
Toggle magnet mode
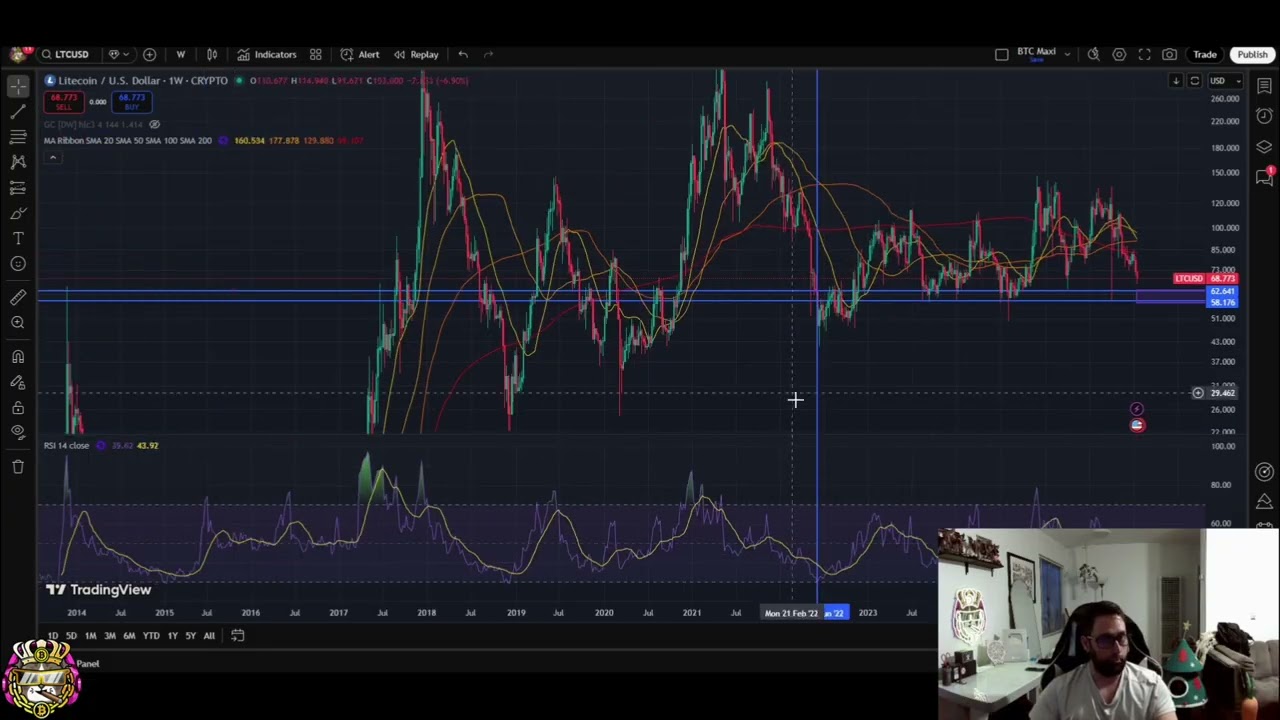(18, 356)
